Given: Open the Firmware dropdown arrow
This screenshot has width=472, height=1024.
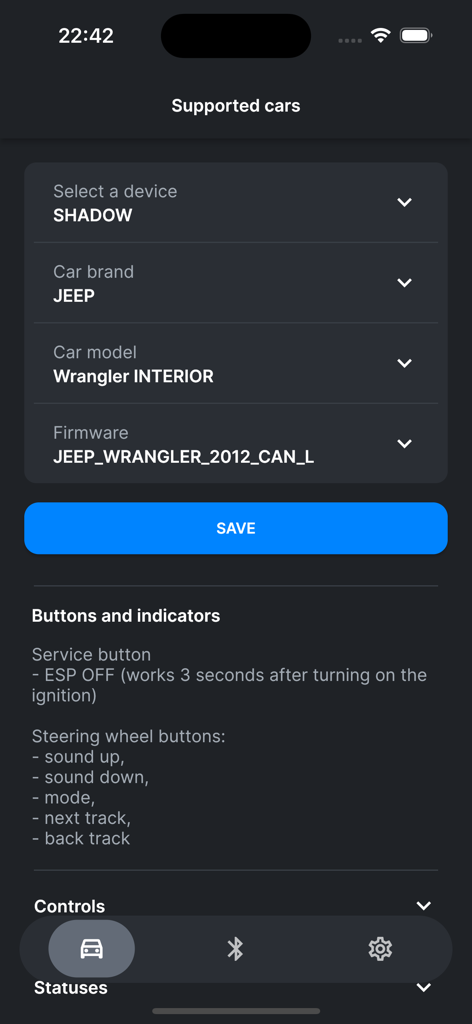Looking at the screenshot, I should 405,443.
